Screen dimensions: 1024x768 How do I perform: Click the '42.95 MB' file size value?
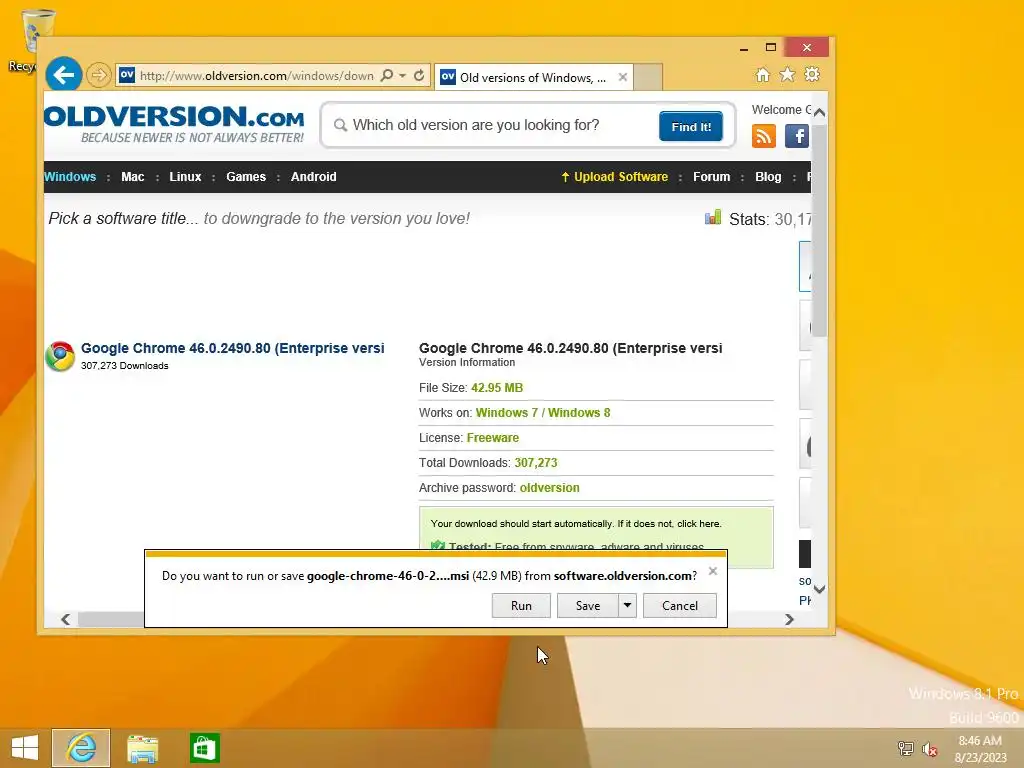(x=497, y=388)
